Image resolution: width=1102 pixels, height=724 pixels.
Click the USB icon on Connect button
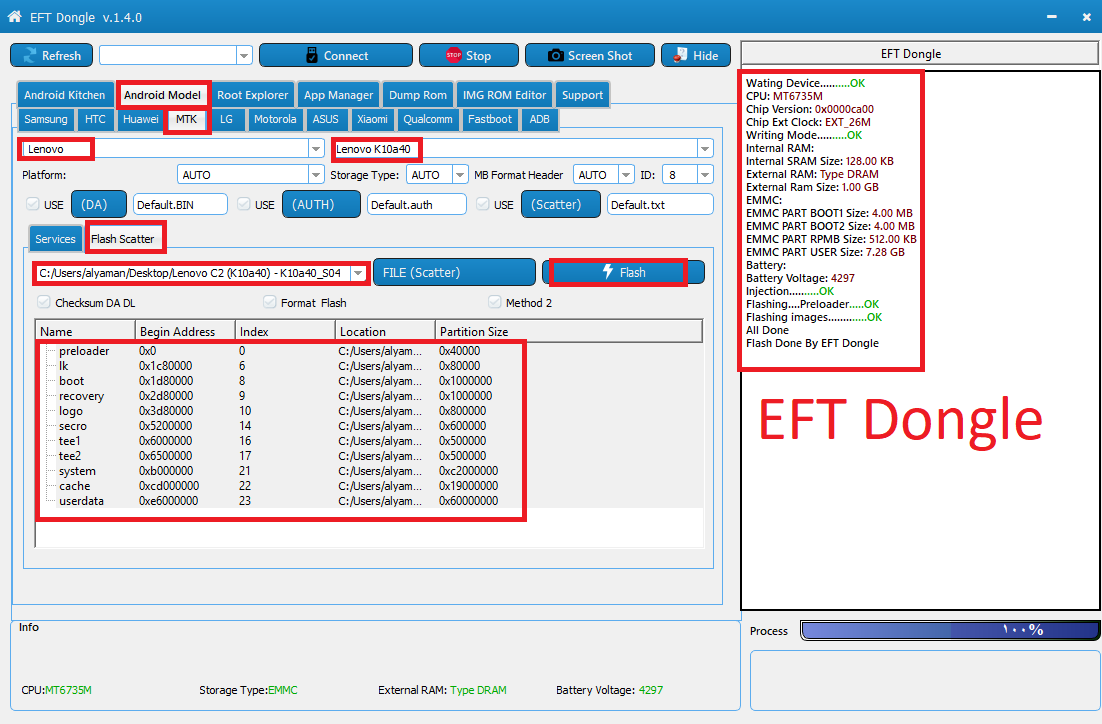point(312,56)
